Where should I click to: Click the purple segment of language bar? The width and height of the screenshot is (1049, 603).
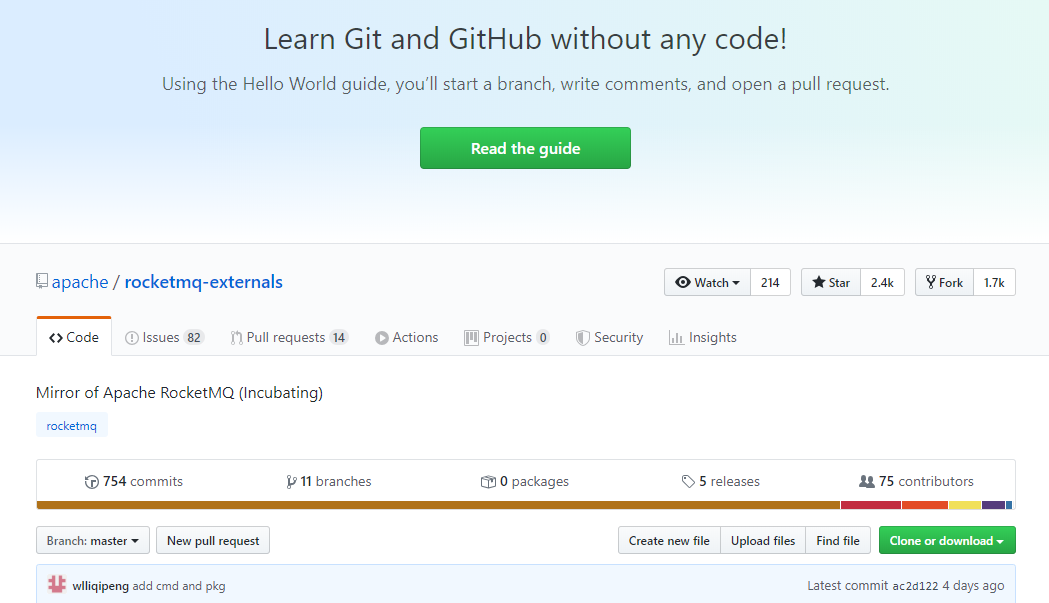[993, 505]
